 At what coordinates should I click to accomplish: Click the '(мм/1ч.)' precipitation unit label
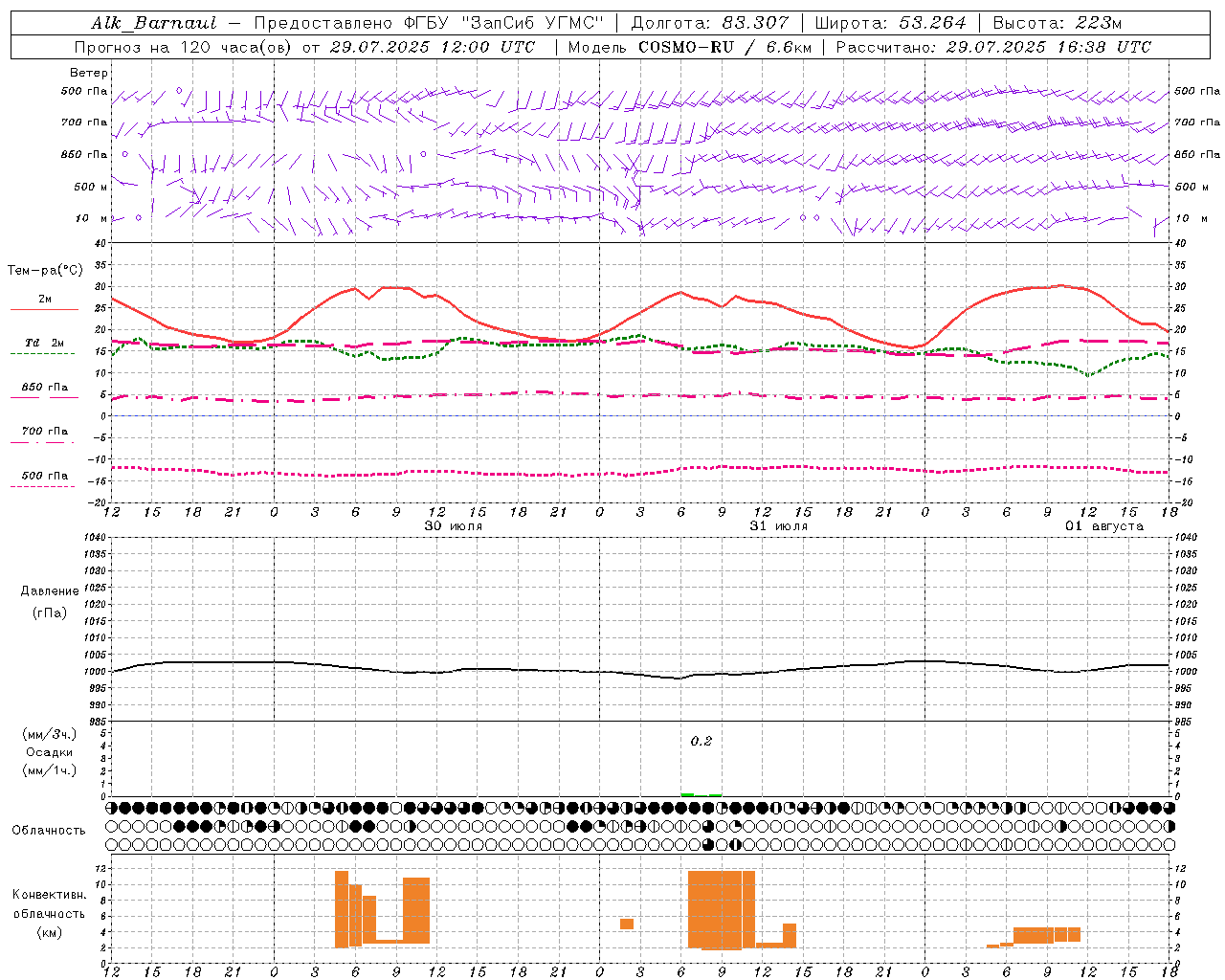(x=50, y=770)
